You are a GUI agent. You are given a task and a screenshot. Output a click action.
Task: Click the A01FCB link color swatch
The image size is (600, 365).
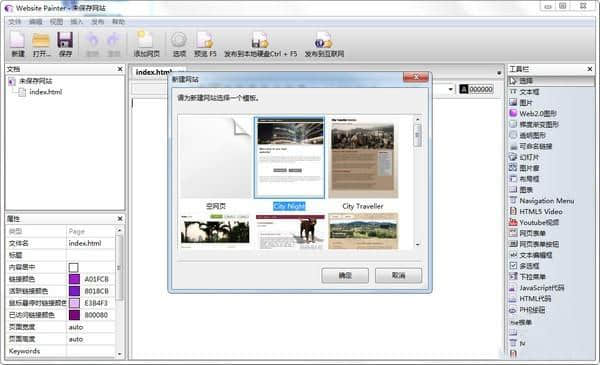pyautogui.click(x=74, y=279)
